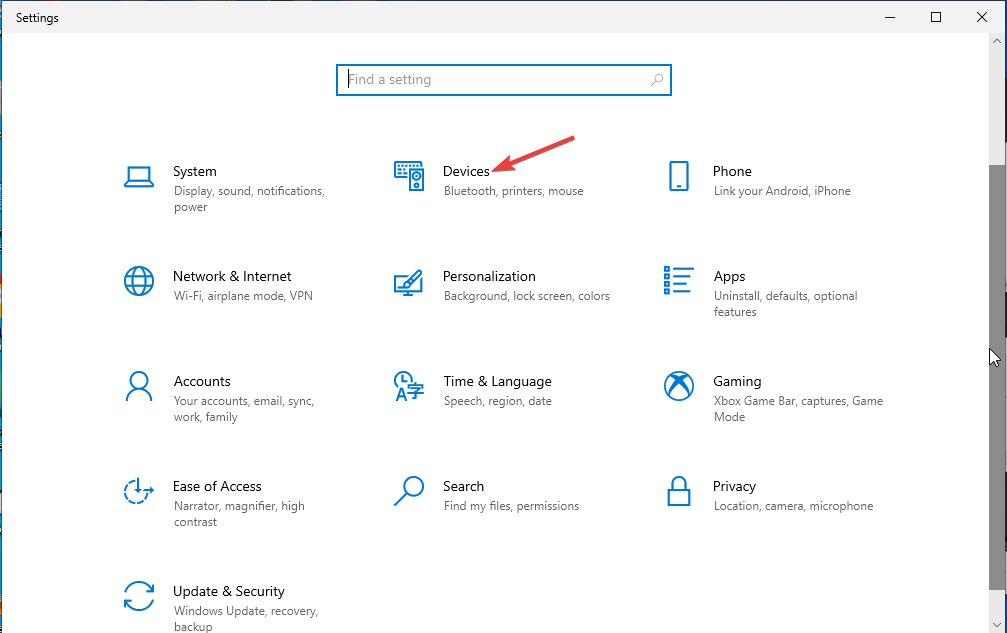Open Time & Language title
Screen dimensions: 1007x633
point(498,381)
